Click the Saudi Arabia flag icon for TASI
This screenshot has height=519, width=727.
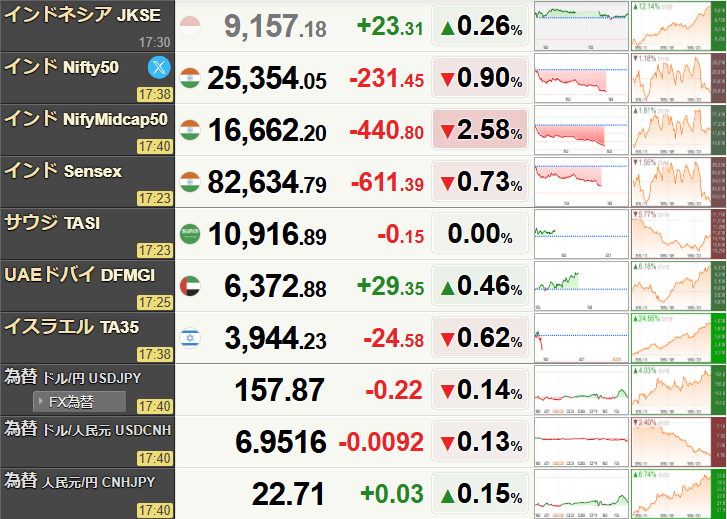[x=190, y=234]
